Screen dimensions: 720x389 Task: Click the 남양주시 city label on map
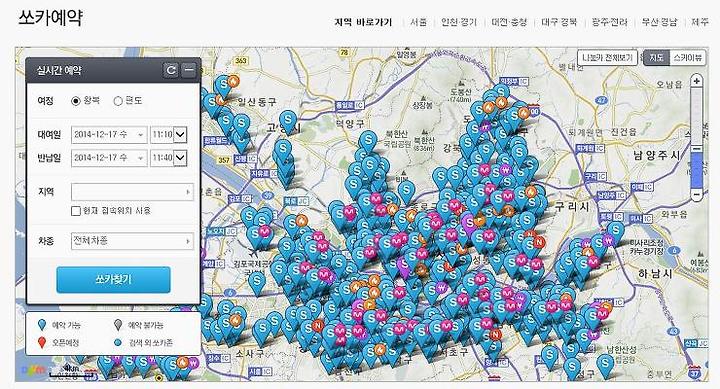[x=656, y=155]
